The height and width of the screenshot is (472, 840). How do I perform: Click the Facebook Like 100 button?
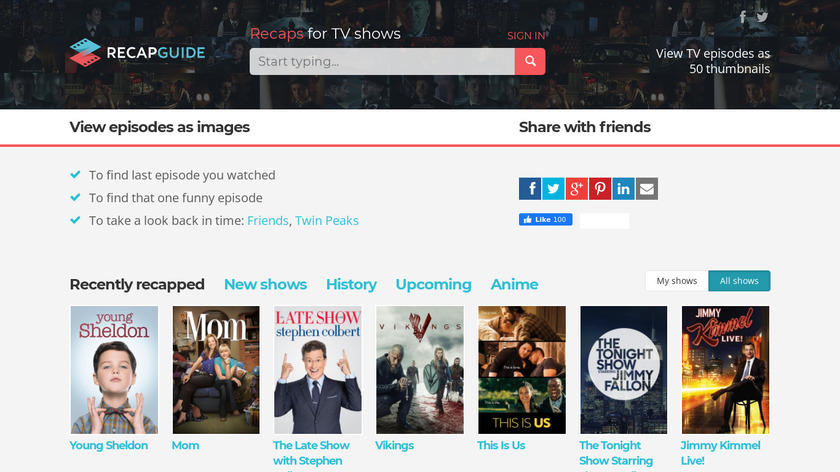(545, 219)
